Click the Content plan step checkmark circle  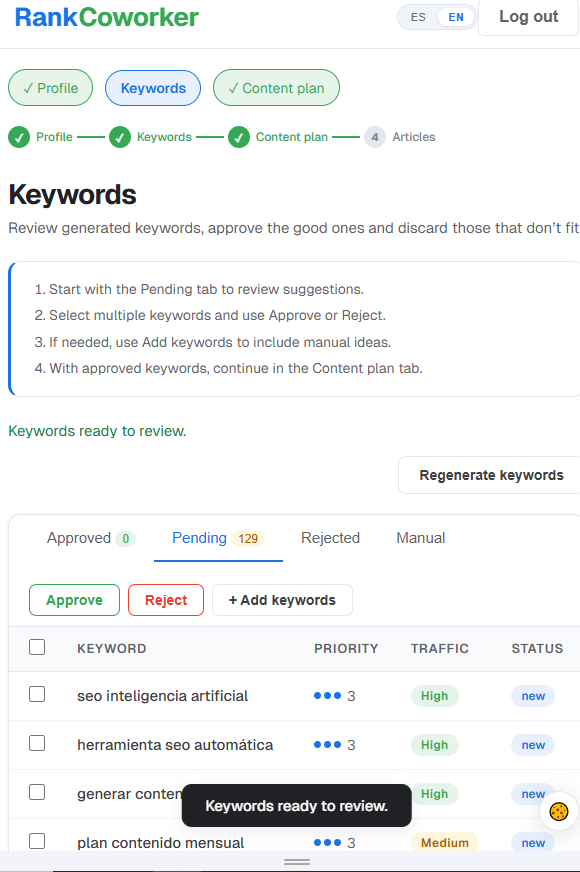tap(239, 137)
